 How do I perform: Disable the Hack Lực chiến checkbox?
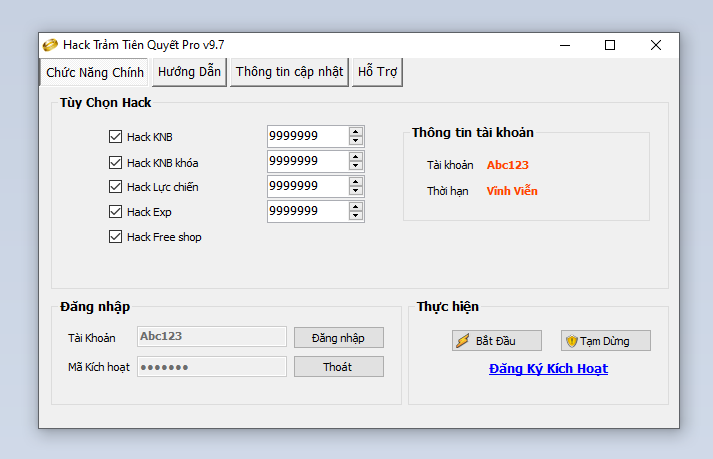click(x=115, y=187)
